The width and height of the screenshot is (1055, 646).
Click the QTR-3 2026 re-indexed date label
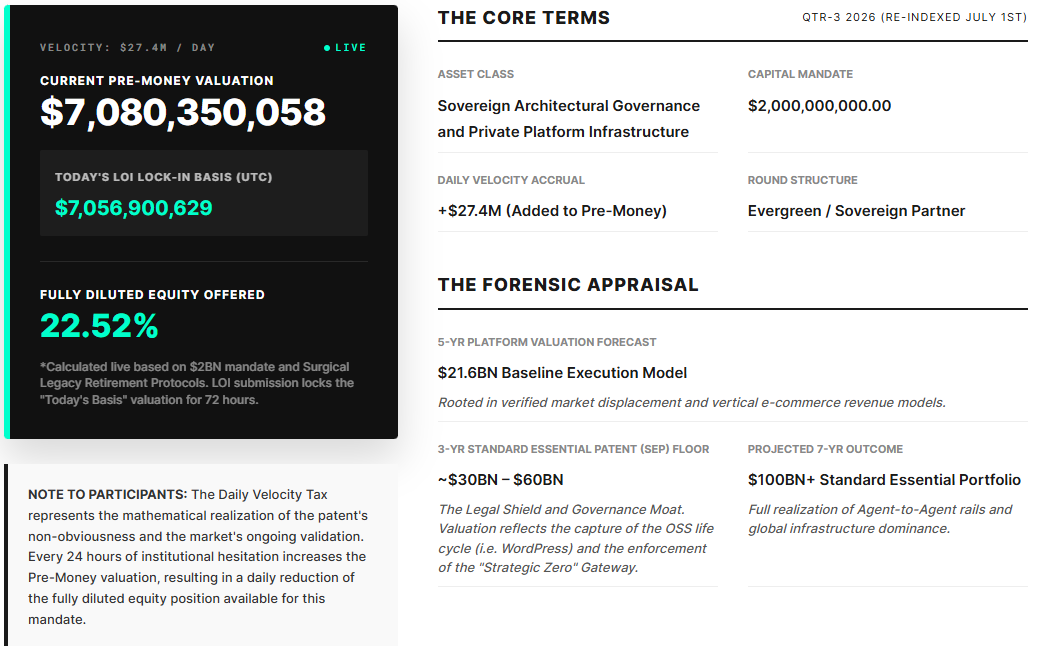tap(914, 17)
